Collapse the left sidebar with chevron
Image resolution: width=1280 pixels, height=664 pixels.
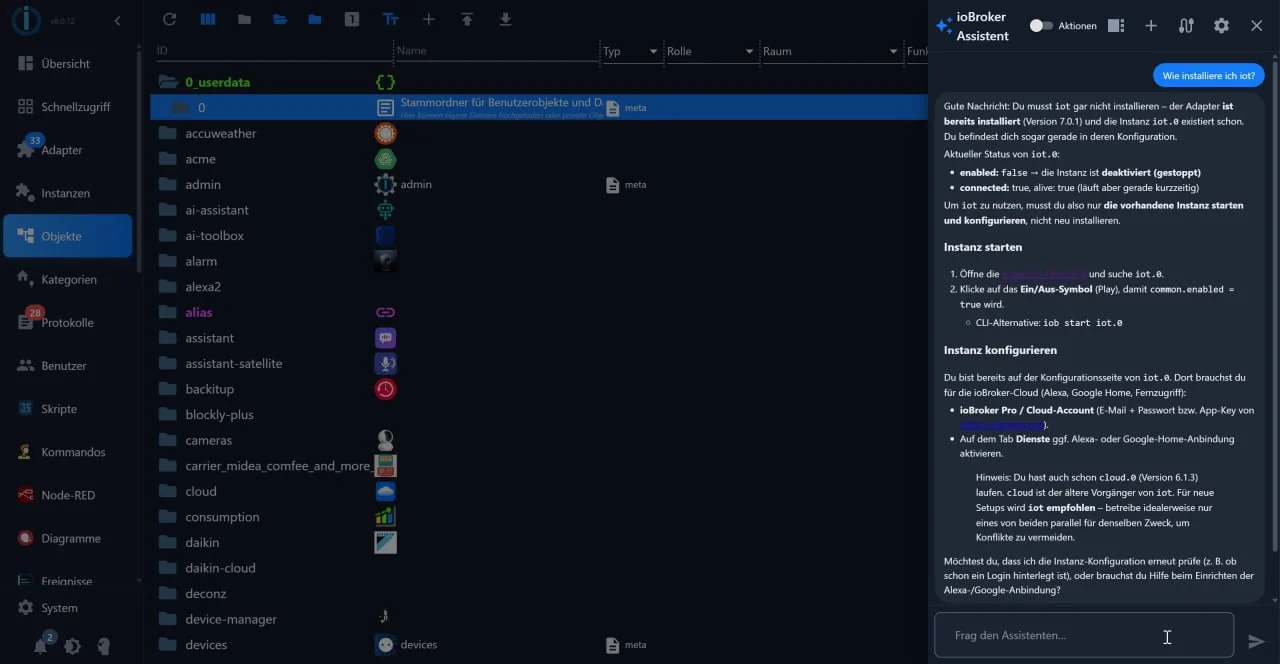(x=117, y=20)
